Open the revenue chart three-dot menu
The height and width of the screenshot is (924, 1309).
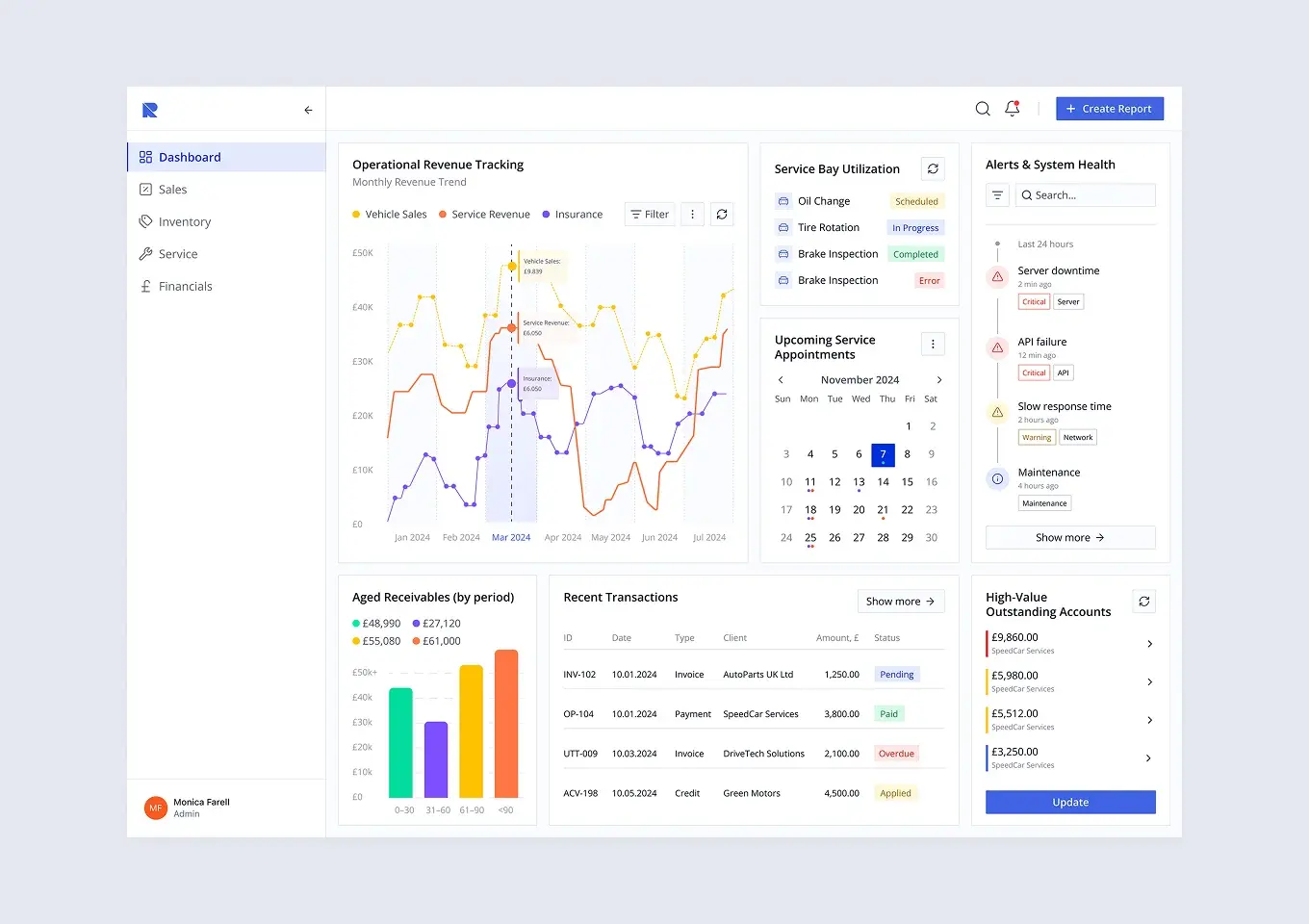tap(692, 215)
